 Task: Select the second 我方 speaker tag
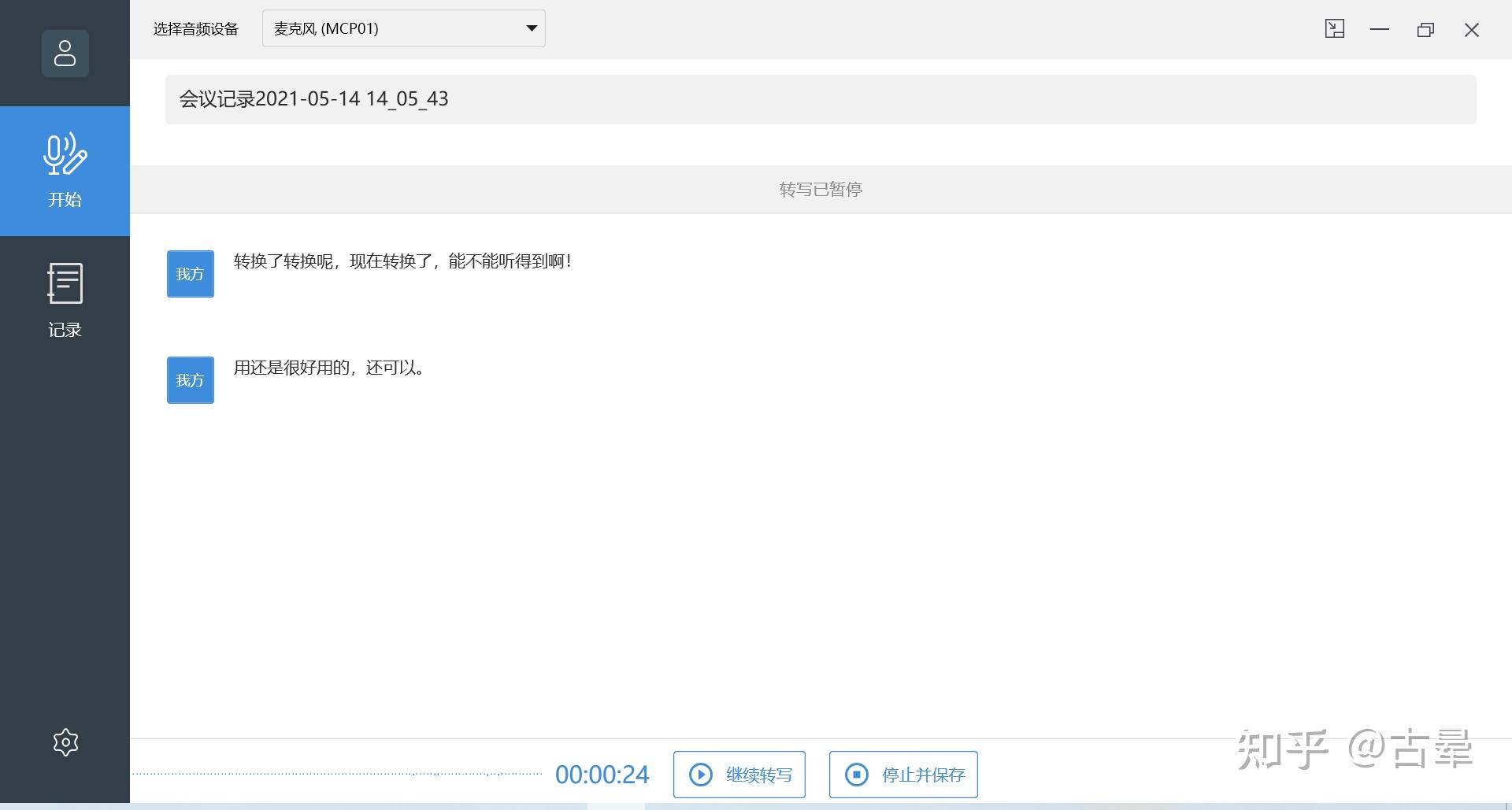coord(190,379)
